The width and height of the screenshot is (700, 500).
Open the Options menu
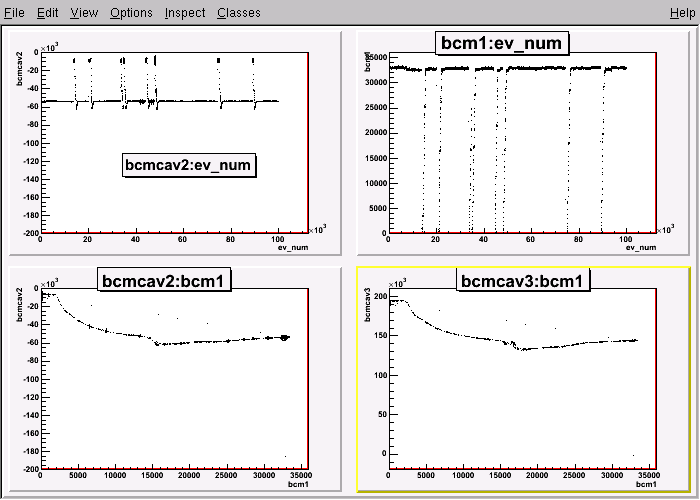131,12
